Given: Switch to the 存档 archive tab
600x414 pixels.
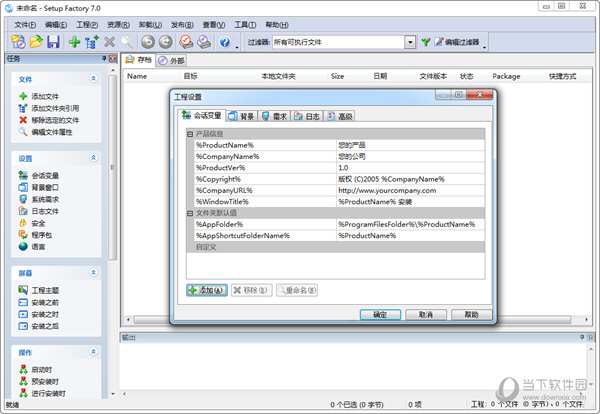Looking at the screenshot, I should click(139, 60).
